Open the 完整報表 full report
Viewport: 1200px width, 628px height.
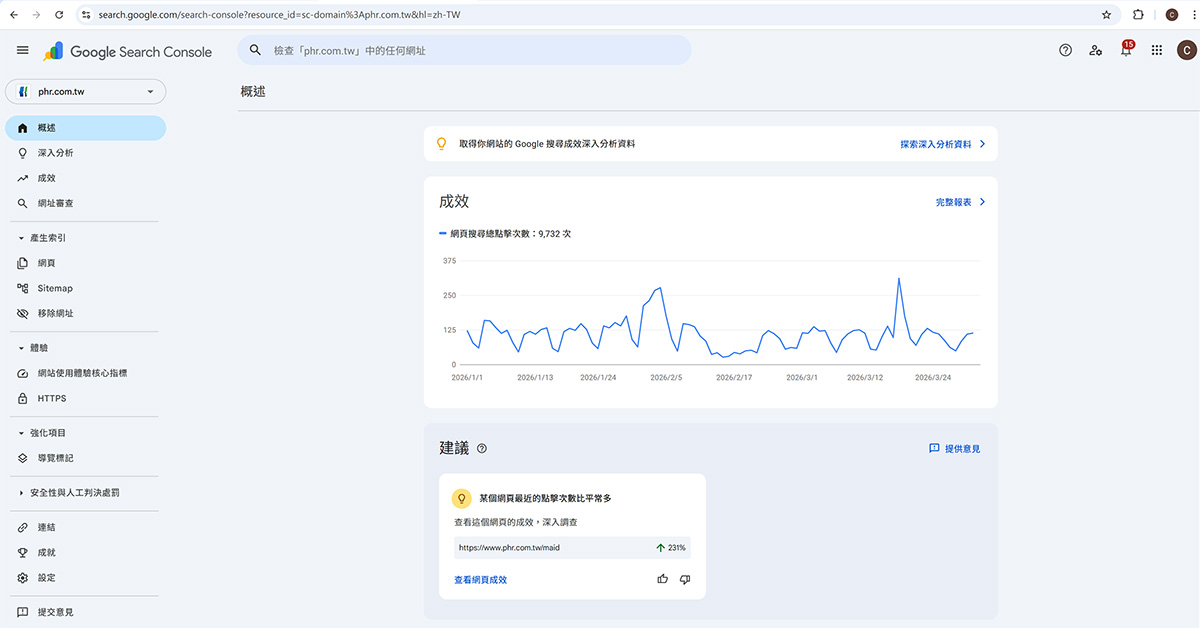tap(955, 201)
